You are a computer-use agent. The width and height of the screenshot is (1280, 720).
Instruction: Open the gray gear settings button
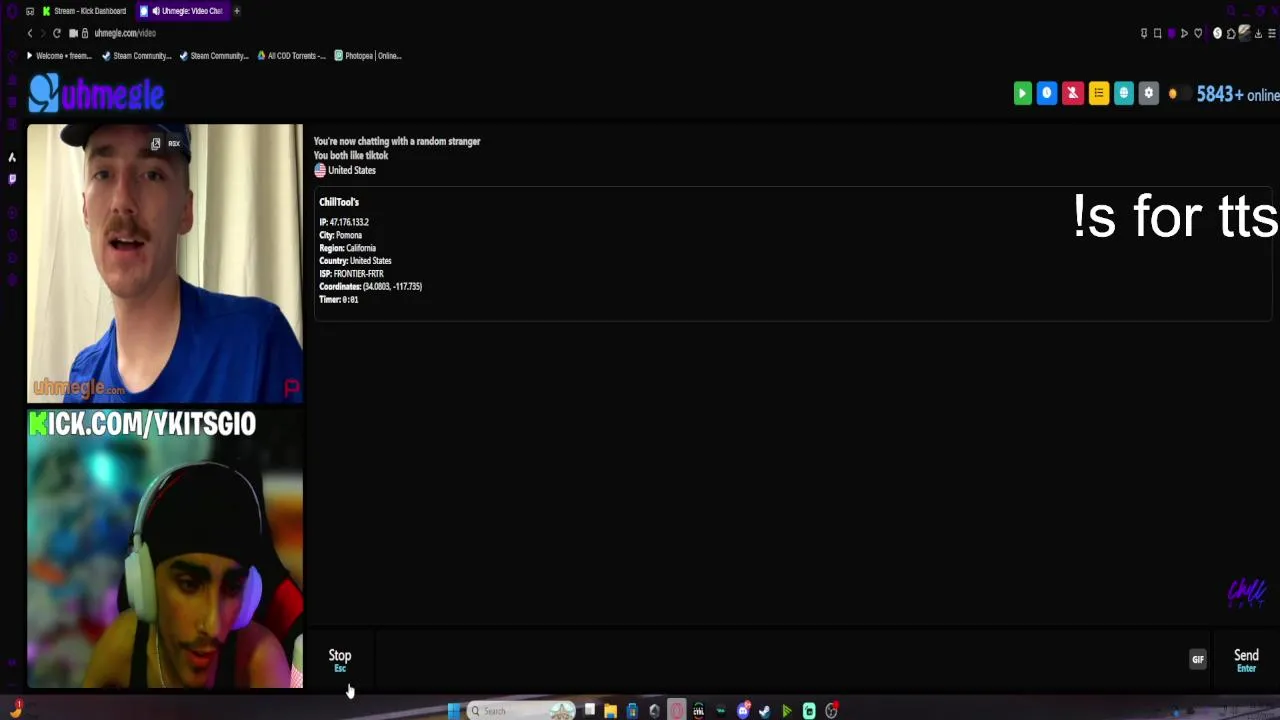pyautogui.click(x=1148, y=93)
